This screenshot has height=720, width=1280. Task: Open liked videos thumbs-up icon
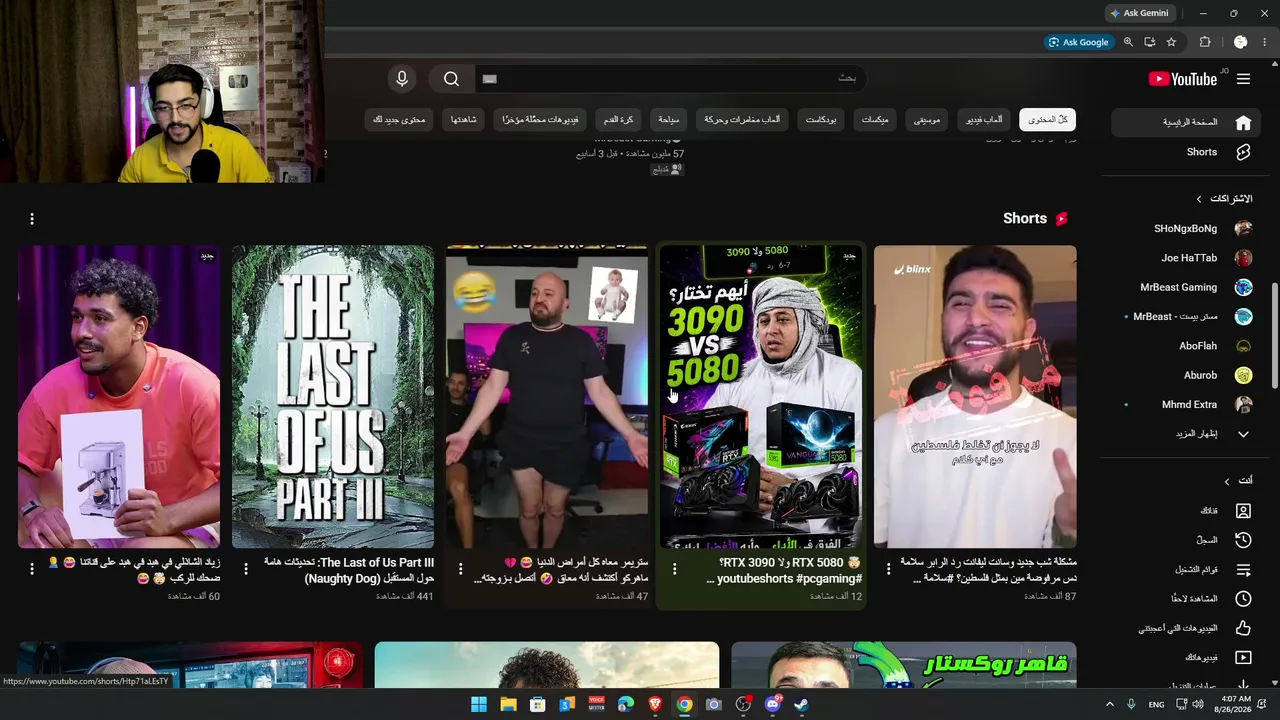(1243, 628)
